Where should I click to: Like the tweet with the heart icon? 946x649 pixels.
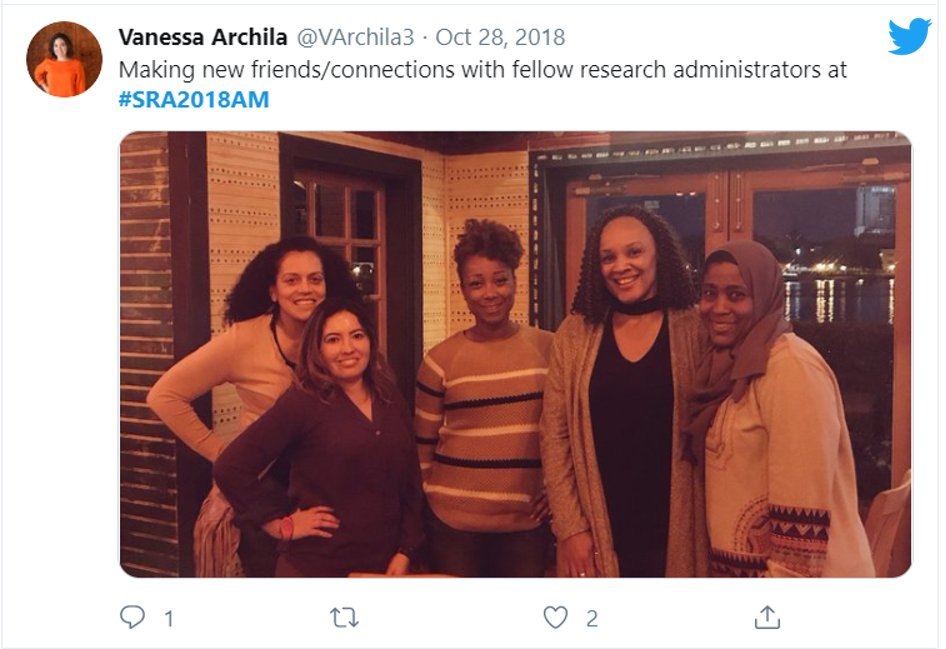[555, 618]
